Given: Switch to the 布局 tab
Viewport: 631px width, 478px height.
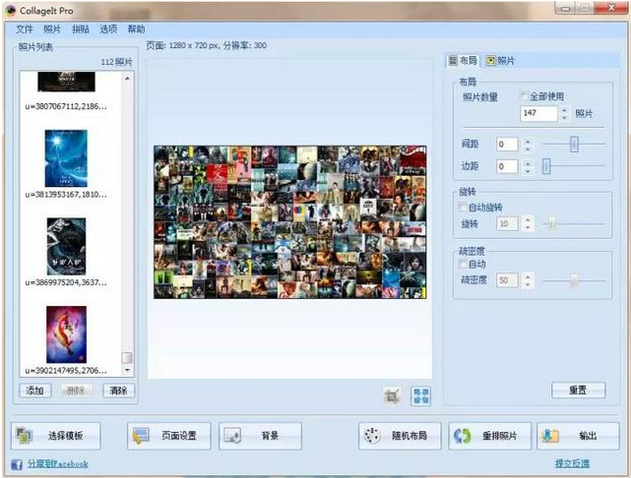Looking at the screenshot, I should [463, 61].
